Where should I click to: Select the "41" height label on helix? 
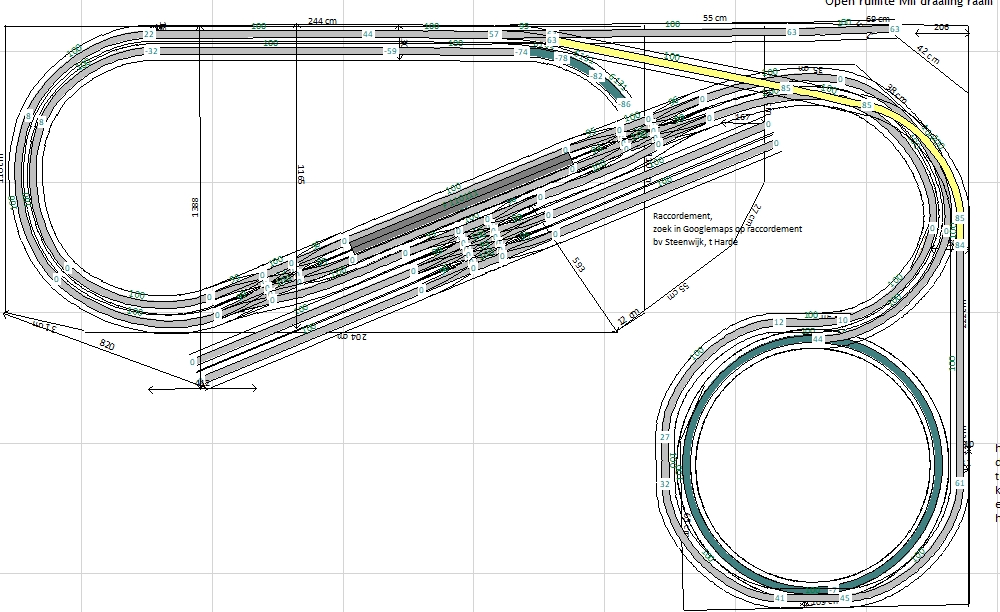click(x=779, y=598)
